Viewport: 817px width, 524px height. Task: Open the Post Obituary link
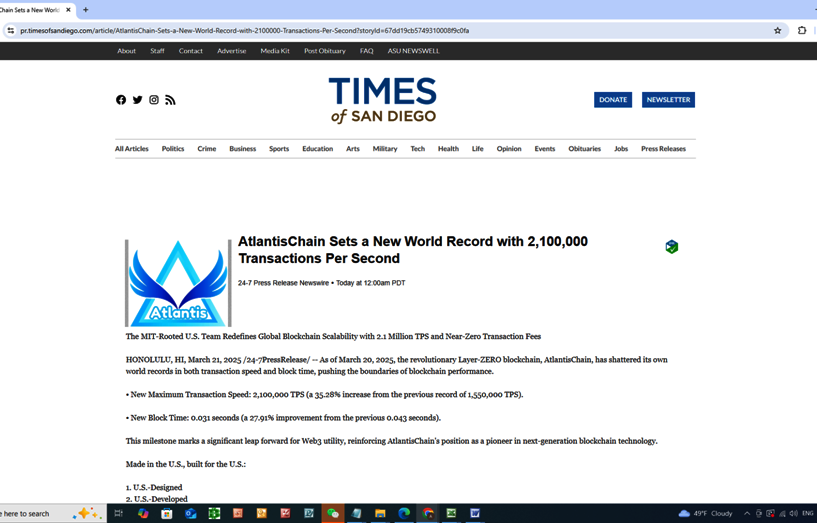324,51
